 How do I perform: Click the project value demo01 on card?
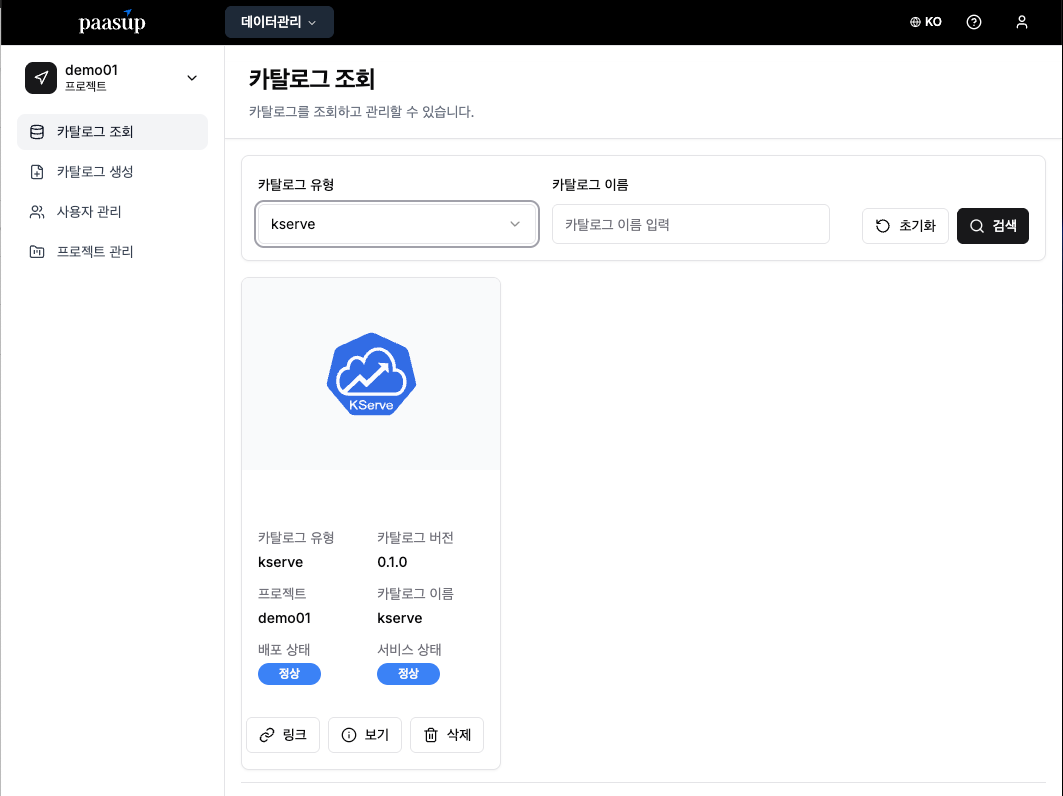tap(284, 618)
